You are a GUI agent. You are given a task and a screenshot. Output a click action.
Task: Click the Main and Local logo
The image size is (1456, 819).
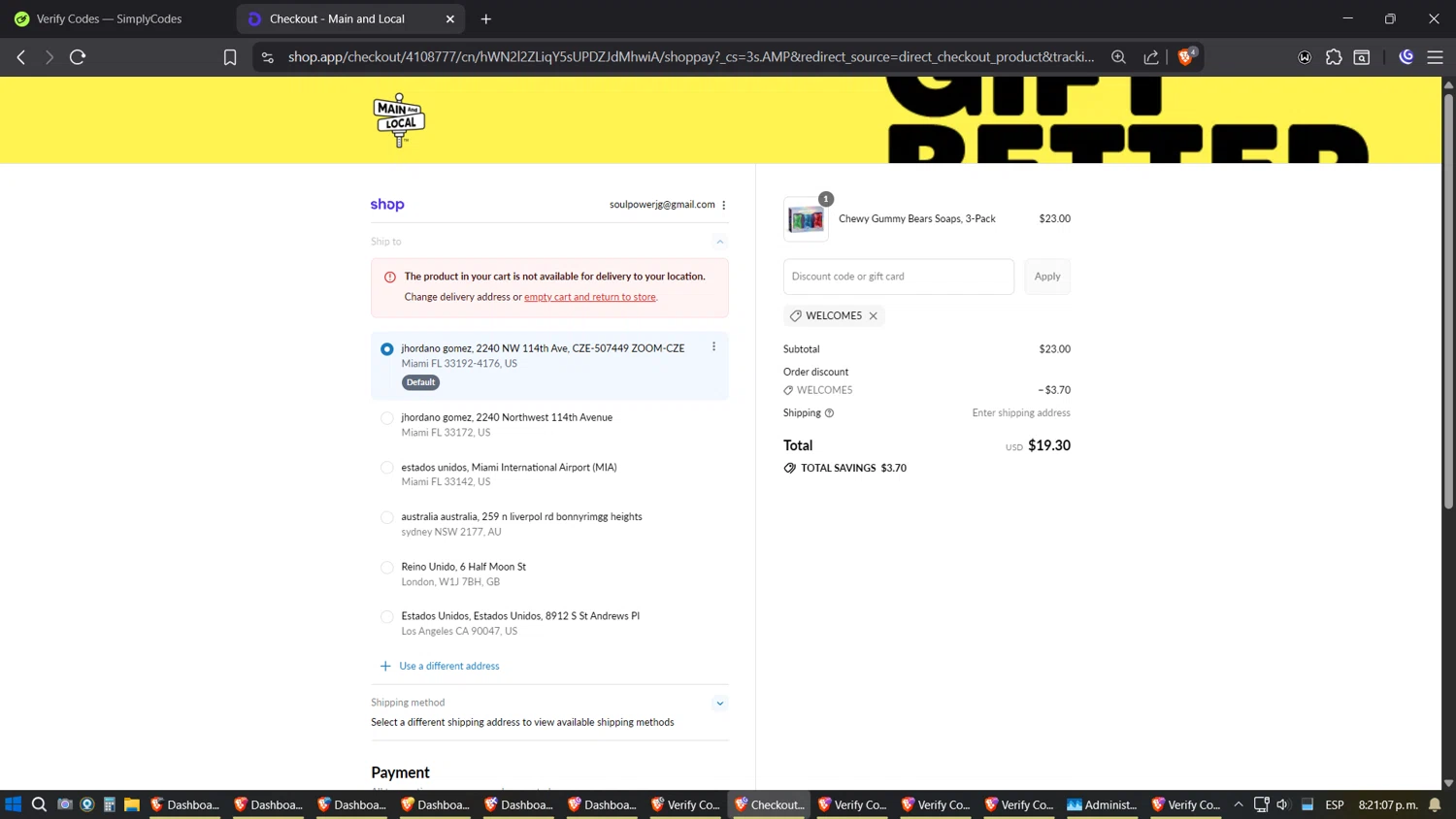(x=399, y=120)
